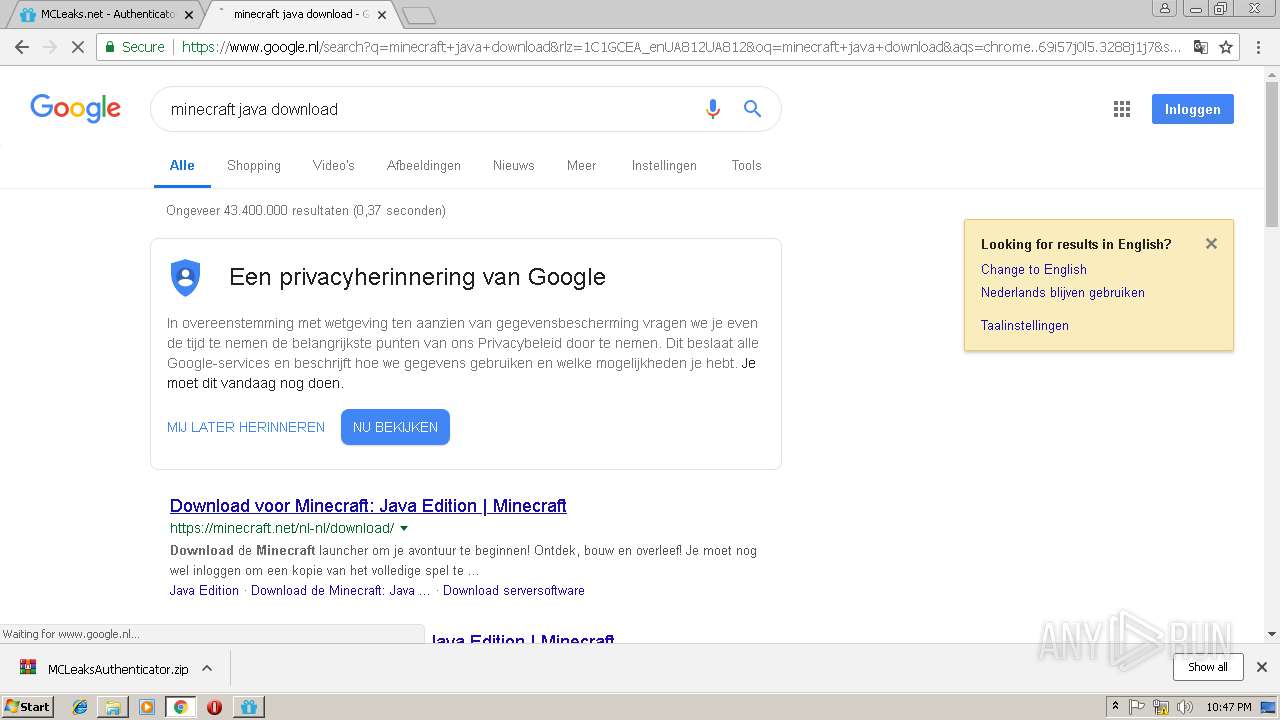Image resolution: width=1280 pixels, height=720 pixels.
Task: Open a new tab
Action: (x=419, y=15)
